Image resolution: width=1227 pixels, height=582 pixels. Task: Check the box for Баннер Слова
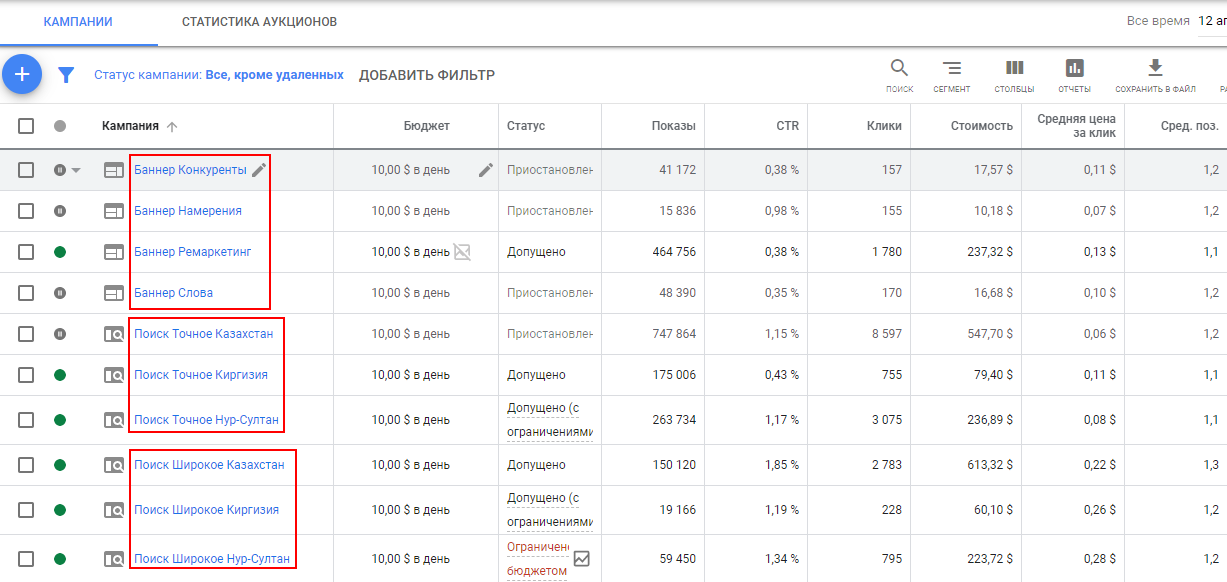(x=26, y=293)
